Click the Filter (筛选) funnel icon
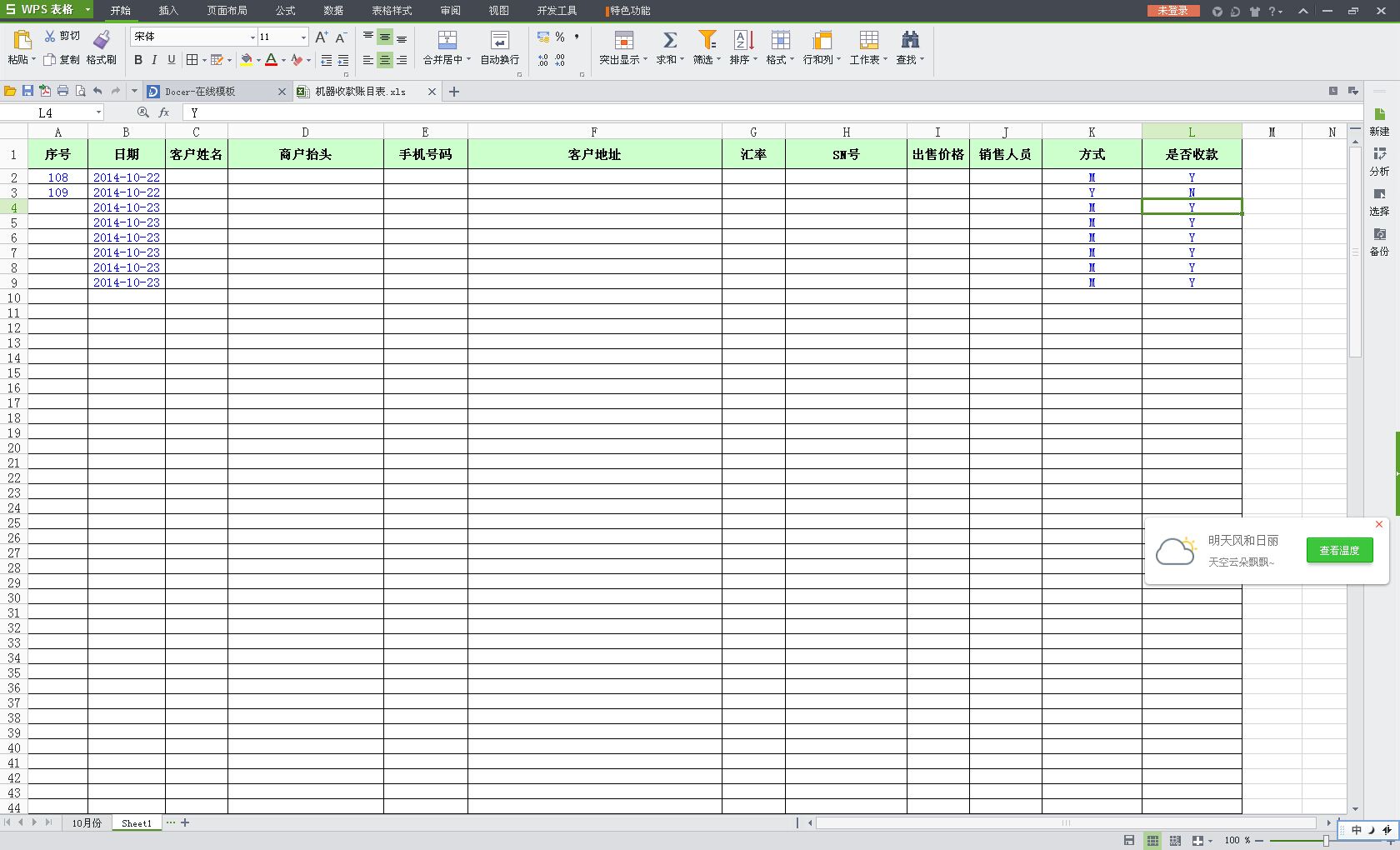The height and width of the screenshot is (850, 1400). [707, 40]
